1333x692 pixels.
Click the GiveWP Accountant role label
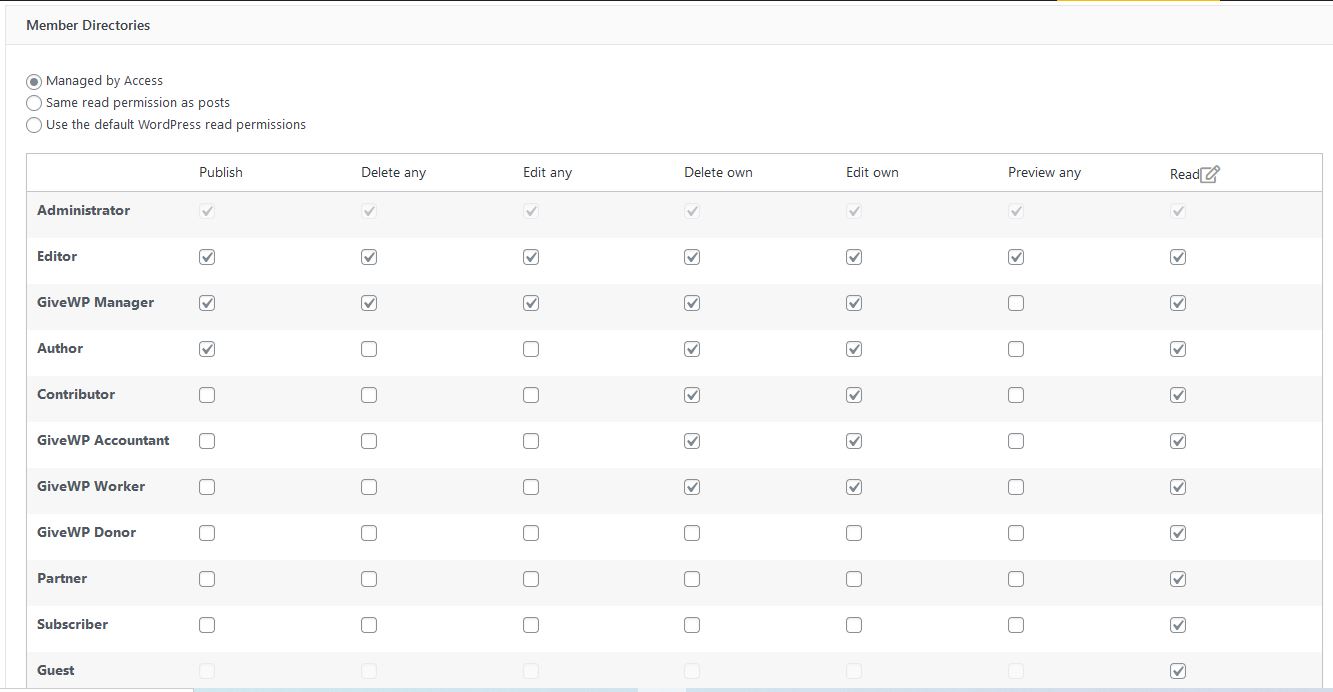click(x=103, y=440)
